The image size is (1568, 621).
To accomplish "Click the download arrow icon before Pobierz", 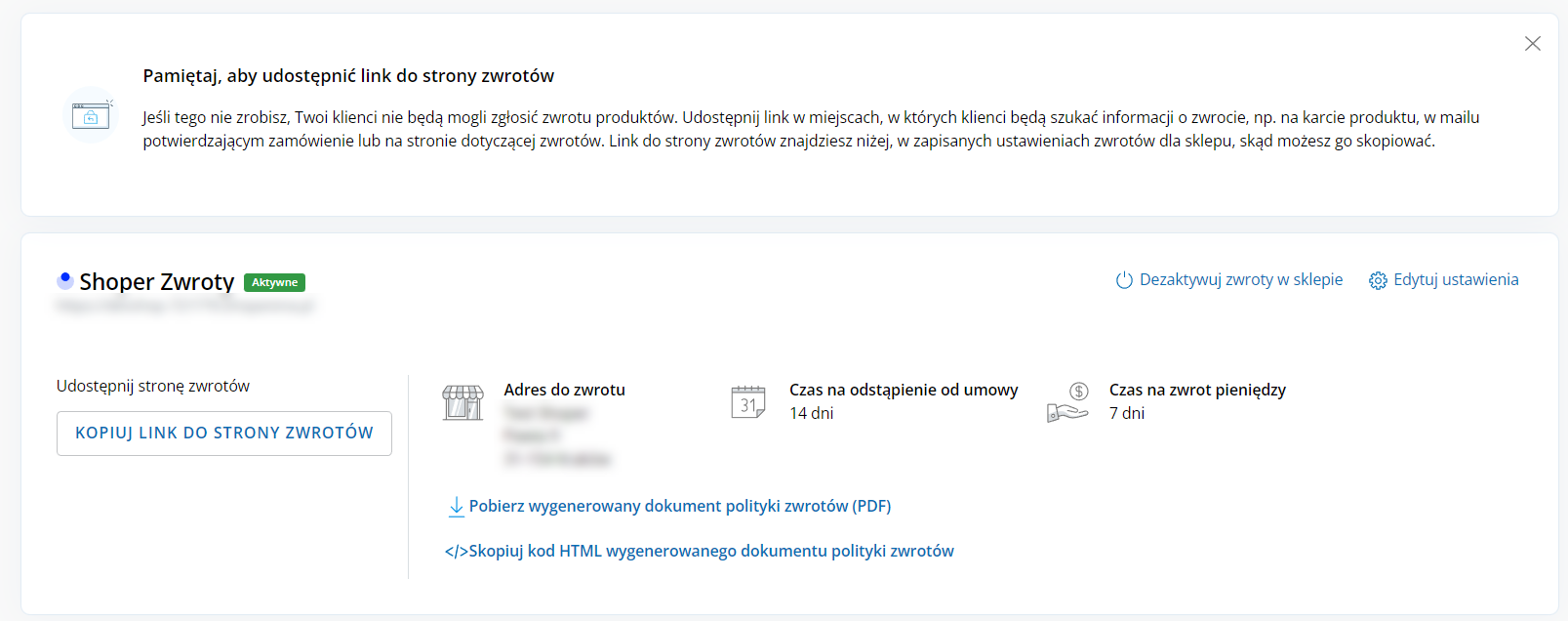I will click(x=456, y=507).
